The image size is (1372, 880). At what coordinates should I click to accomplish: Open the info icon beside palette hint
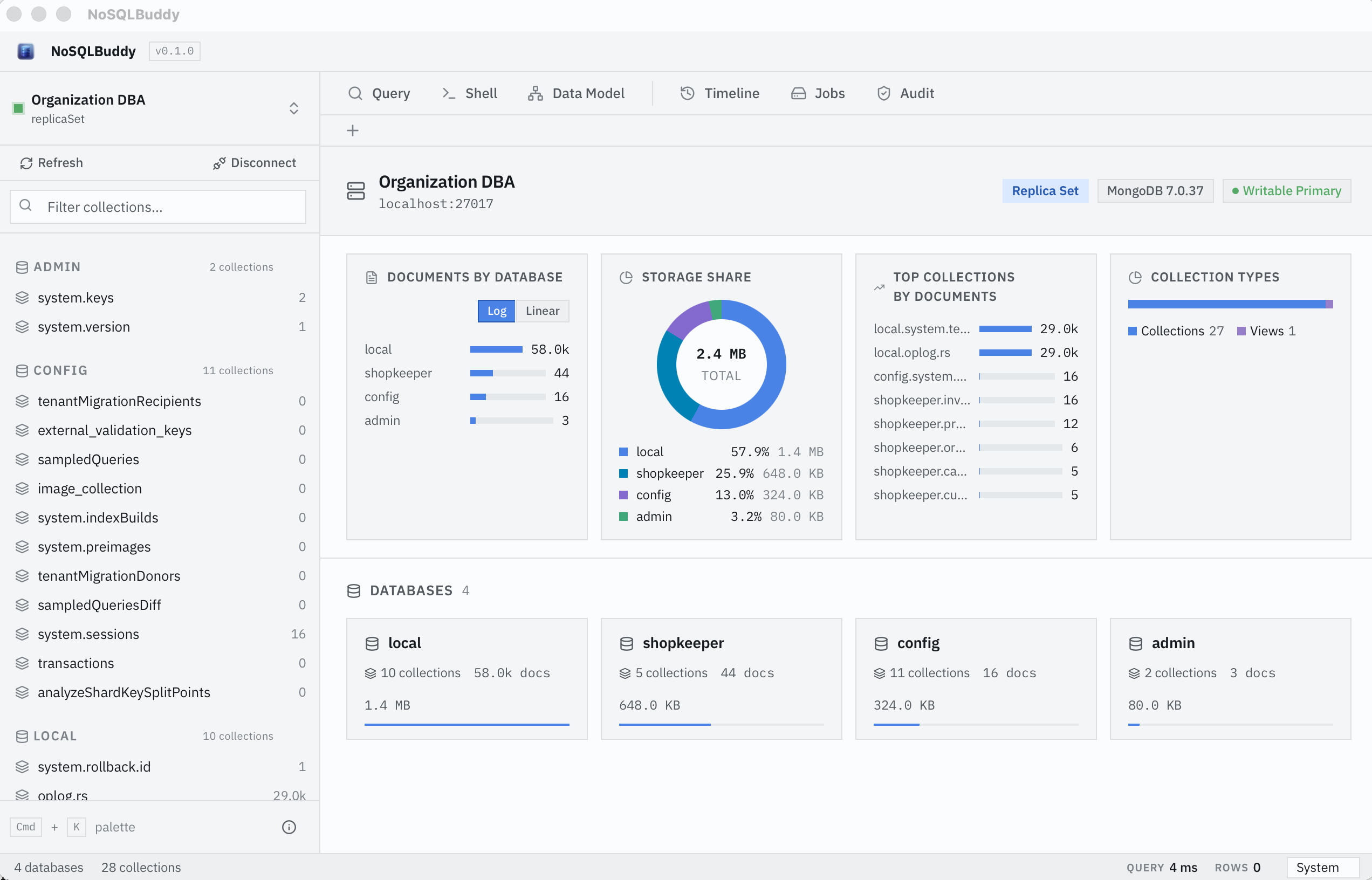289,827
